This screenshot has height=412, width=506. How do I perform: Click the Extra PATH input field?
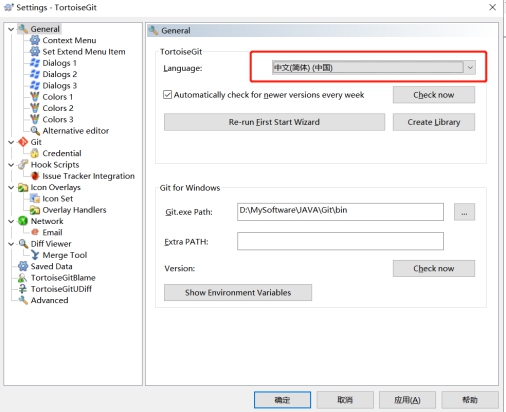pyautogui.click(x=340, y=241)
